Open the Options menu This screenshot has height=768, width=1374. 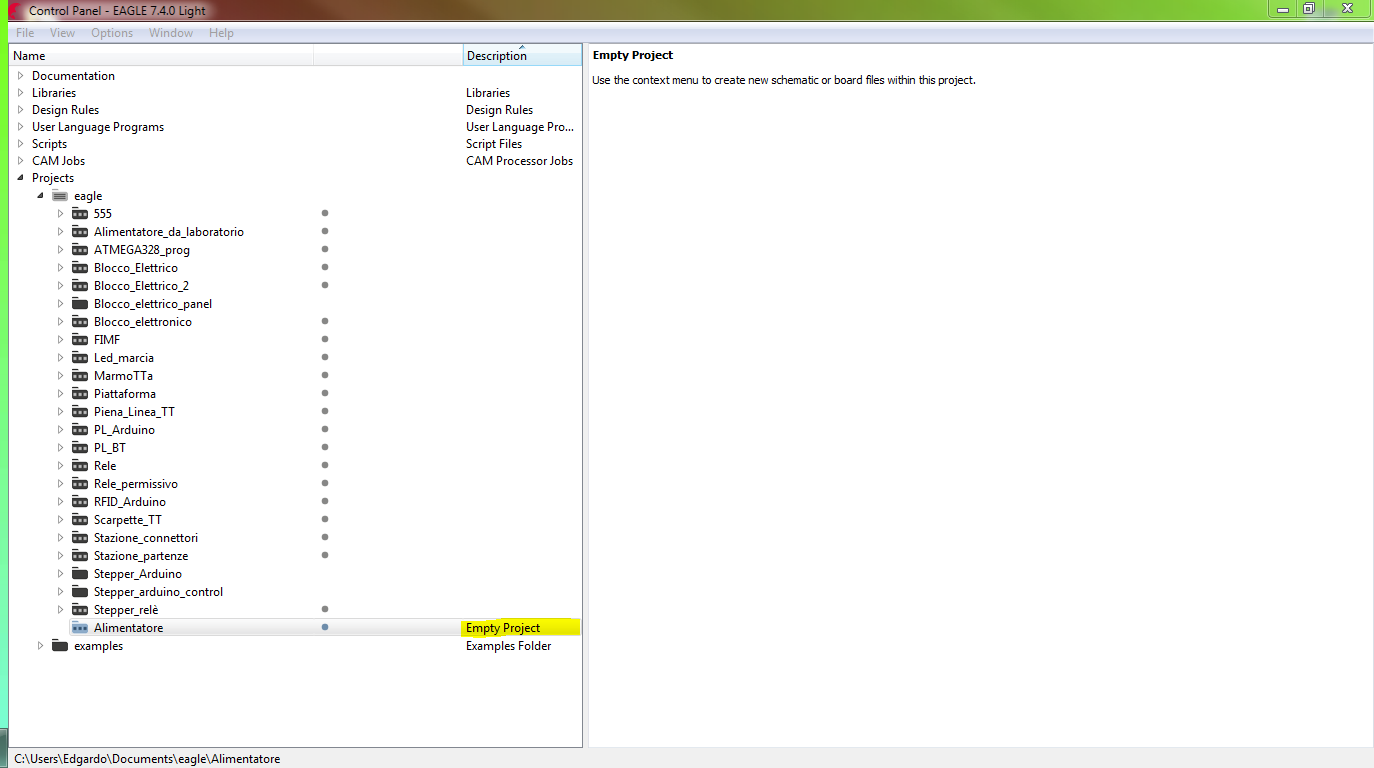point(112,33)
